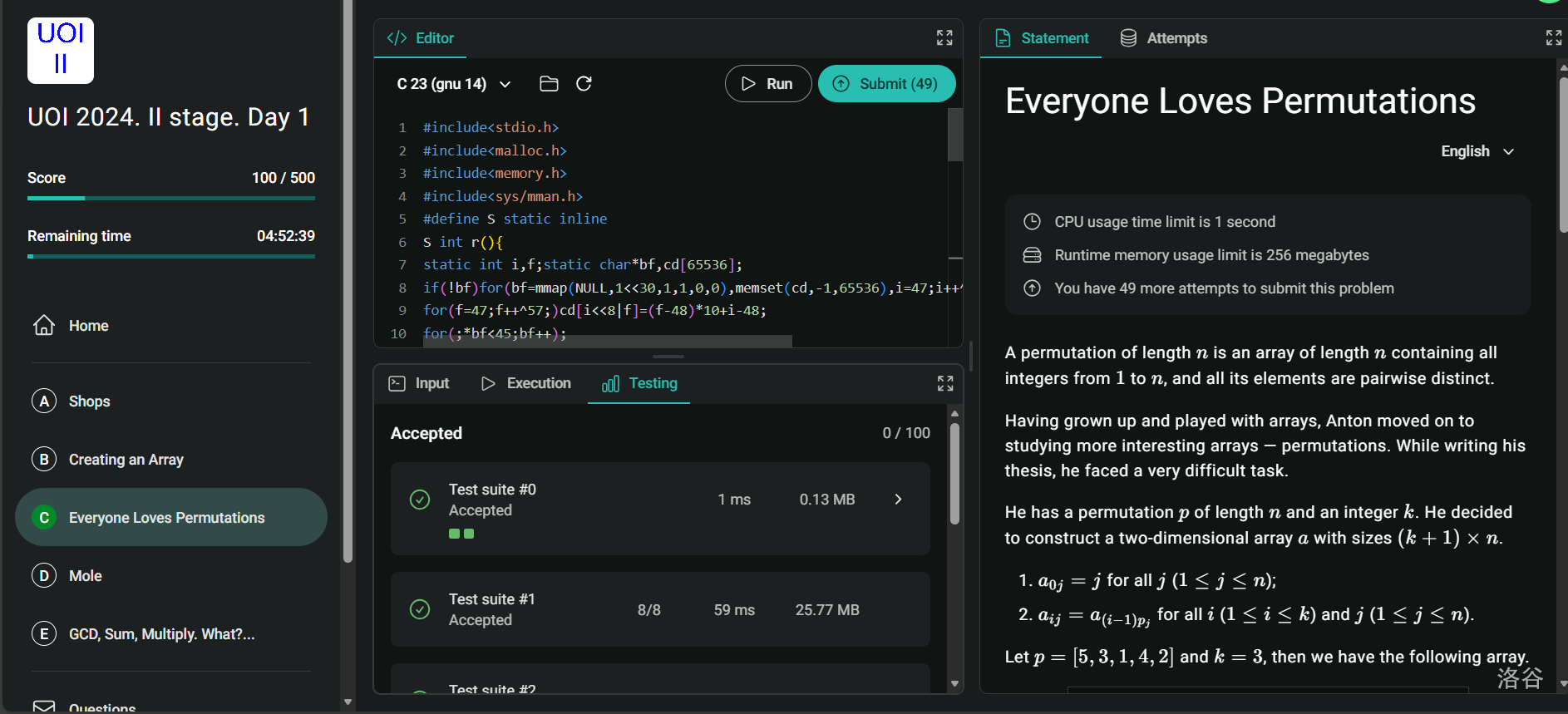
Task: Open the English language selector
Action: click(x=1477, y=151)
